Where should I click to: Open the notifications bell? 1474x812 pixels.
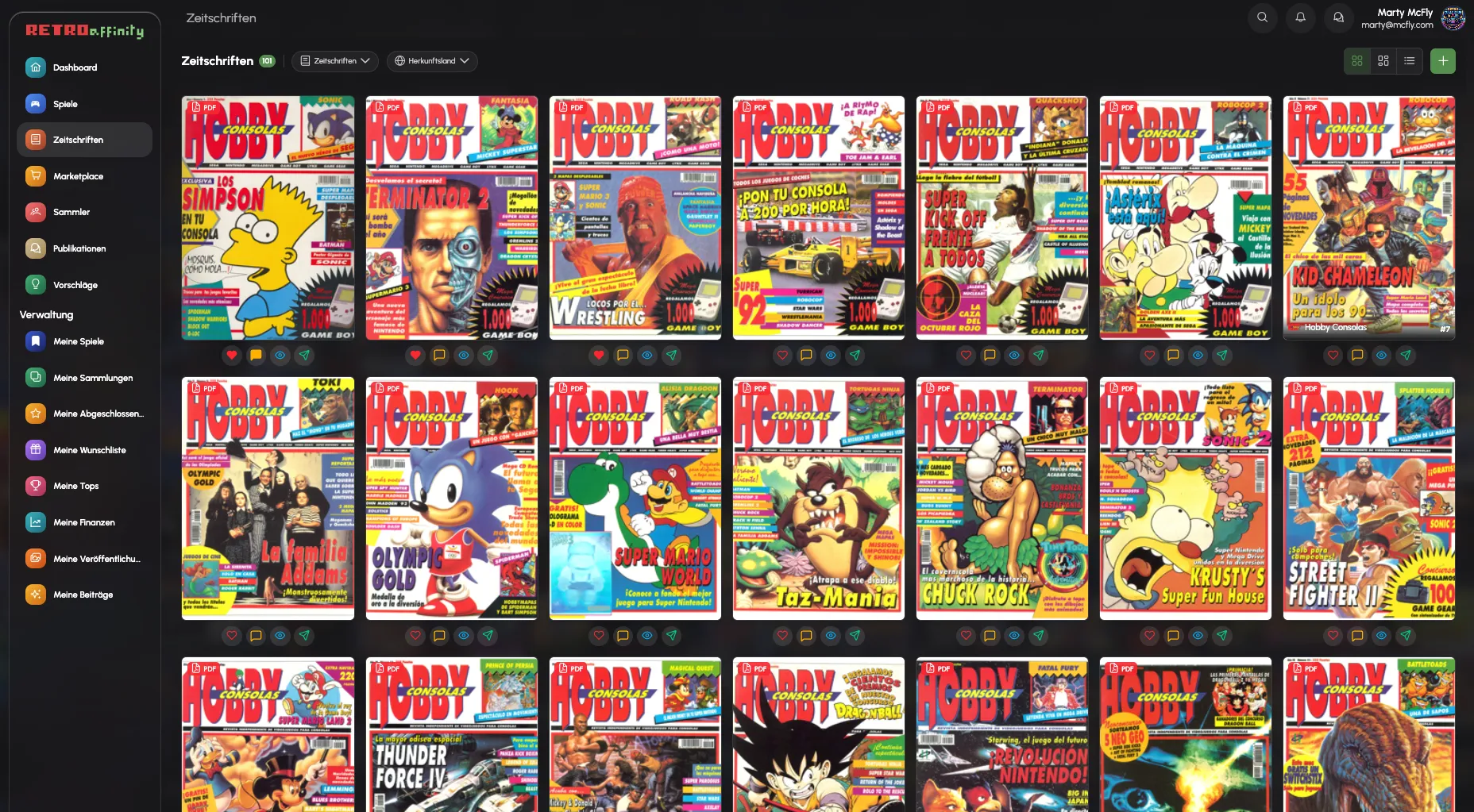tap(1300, 17)
